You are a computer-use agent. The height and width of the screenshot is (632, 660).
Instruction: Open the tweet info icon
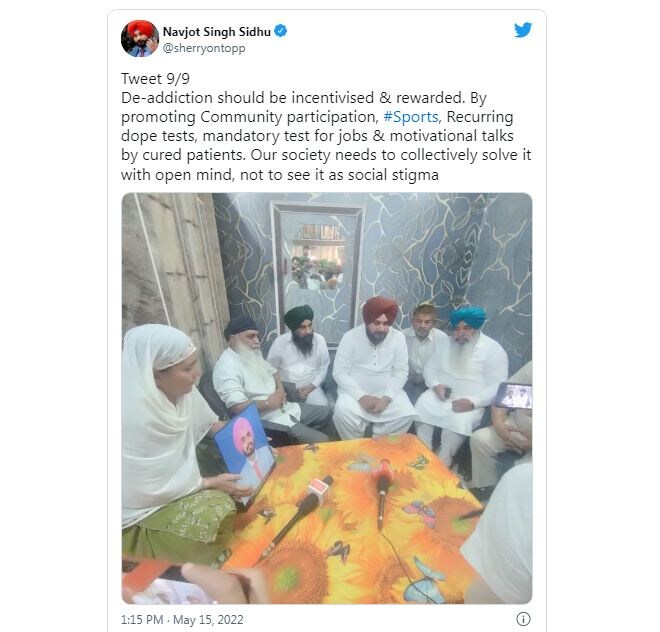pyautogui.click(x=523, y=619)
